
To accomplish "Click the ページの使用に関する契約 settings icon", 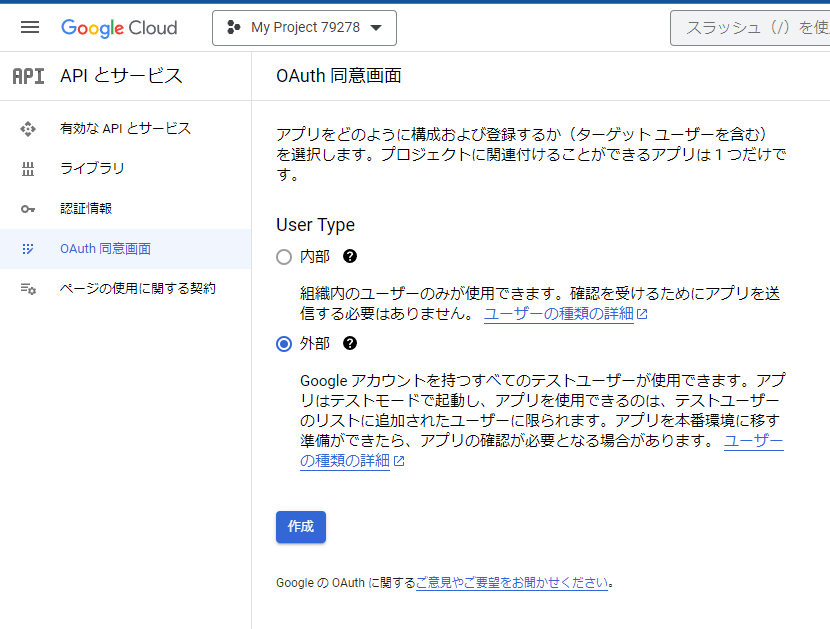I will coord(28,289).
